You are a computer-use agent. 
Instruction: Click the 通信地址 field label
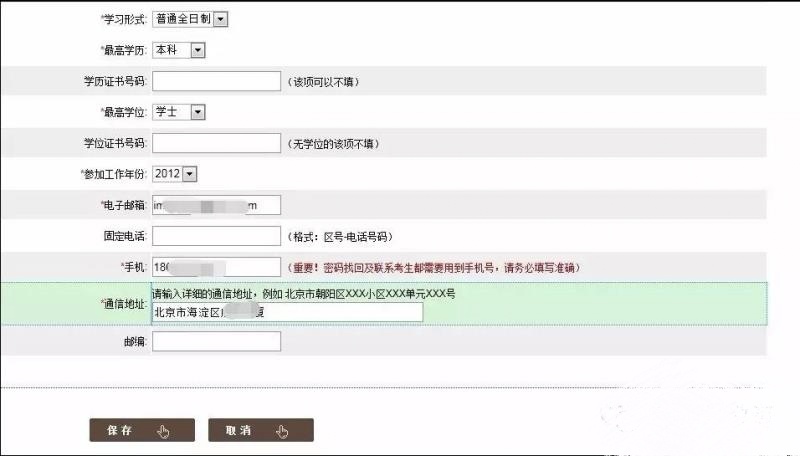[124, 304]
